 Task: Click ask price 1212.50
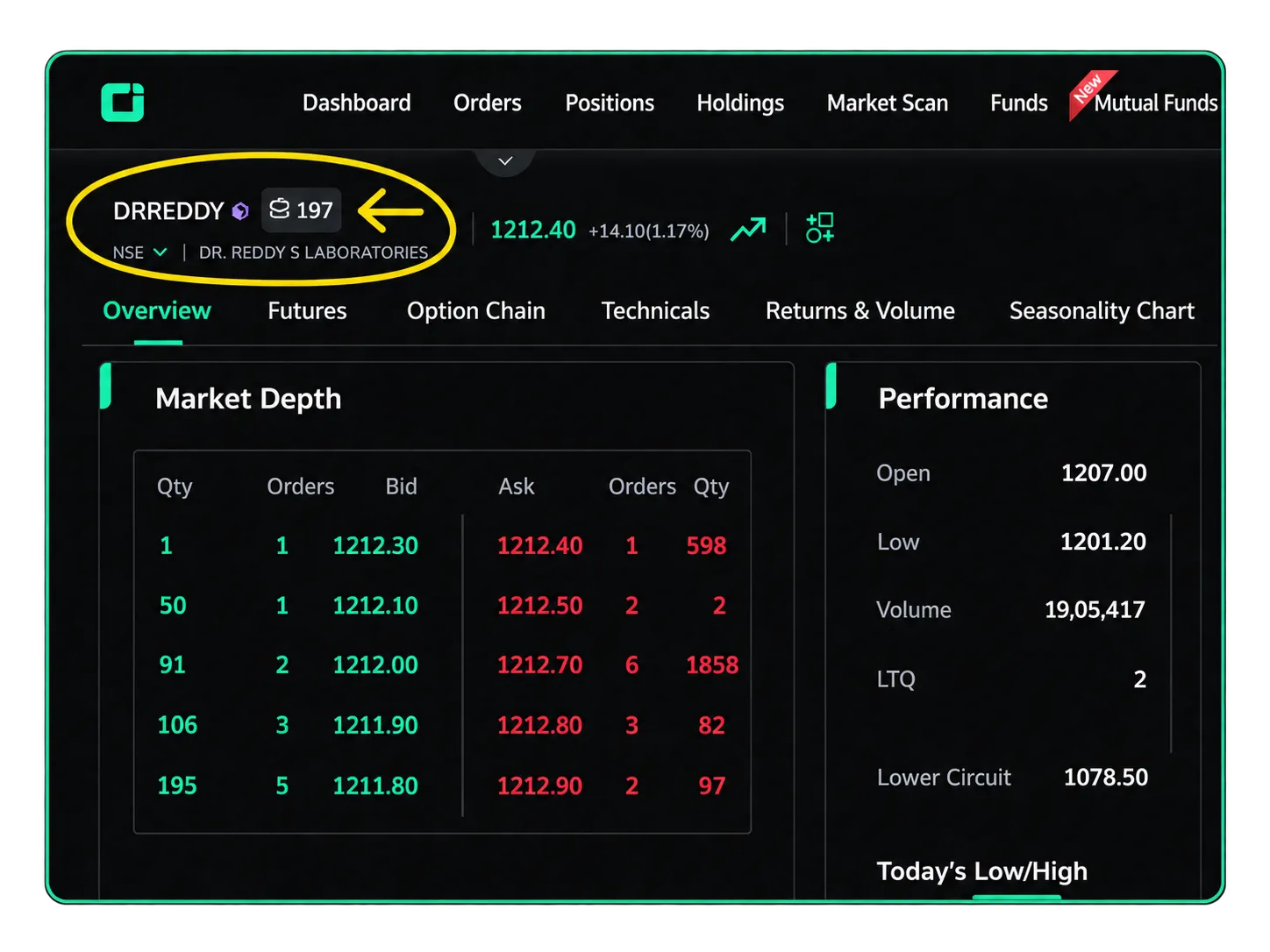pos(539,606)
